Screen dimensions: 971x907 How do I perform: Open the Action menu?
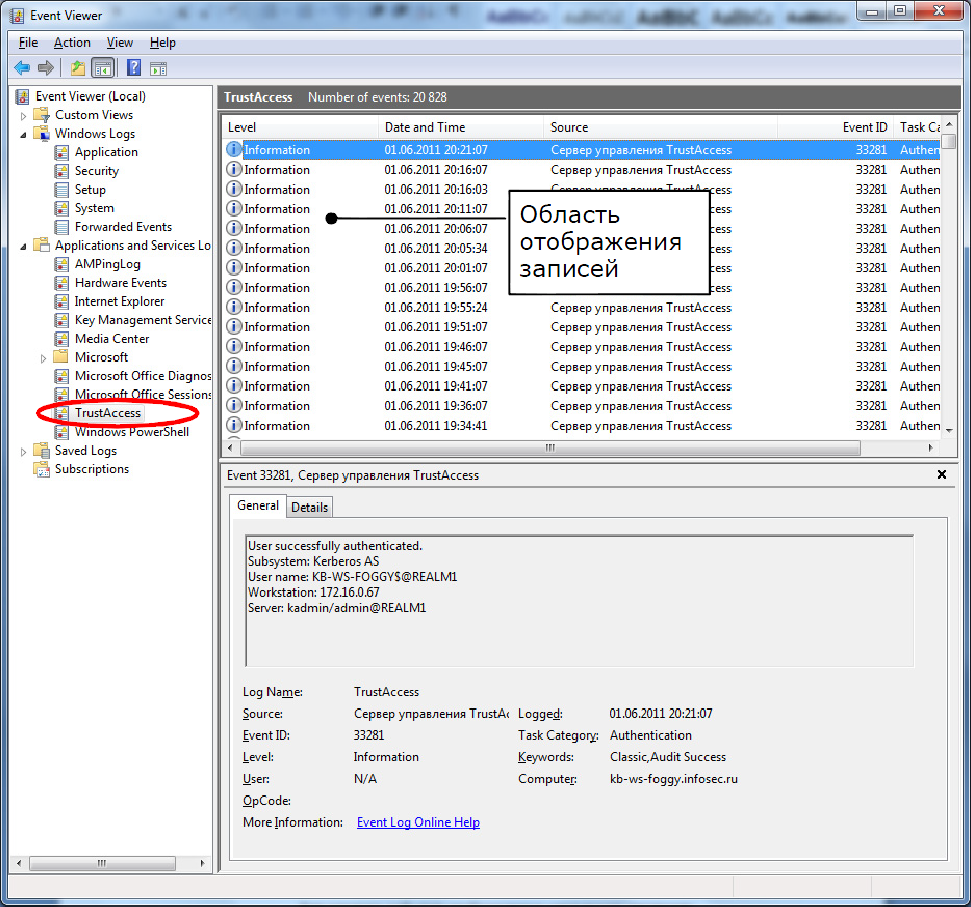coord(72,43)
